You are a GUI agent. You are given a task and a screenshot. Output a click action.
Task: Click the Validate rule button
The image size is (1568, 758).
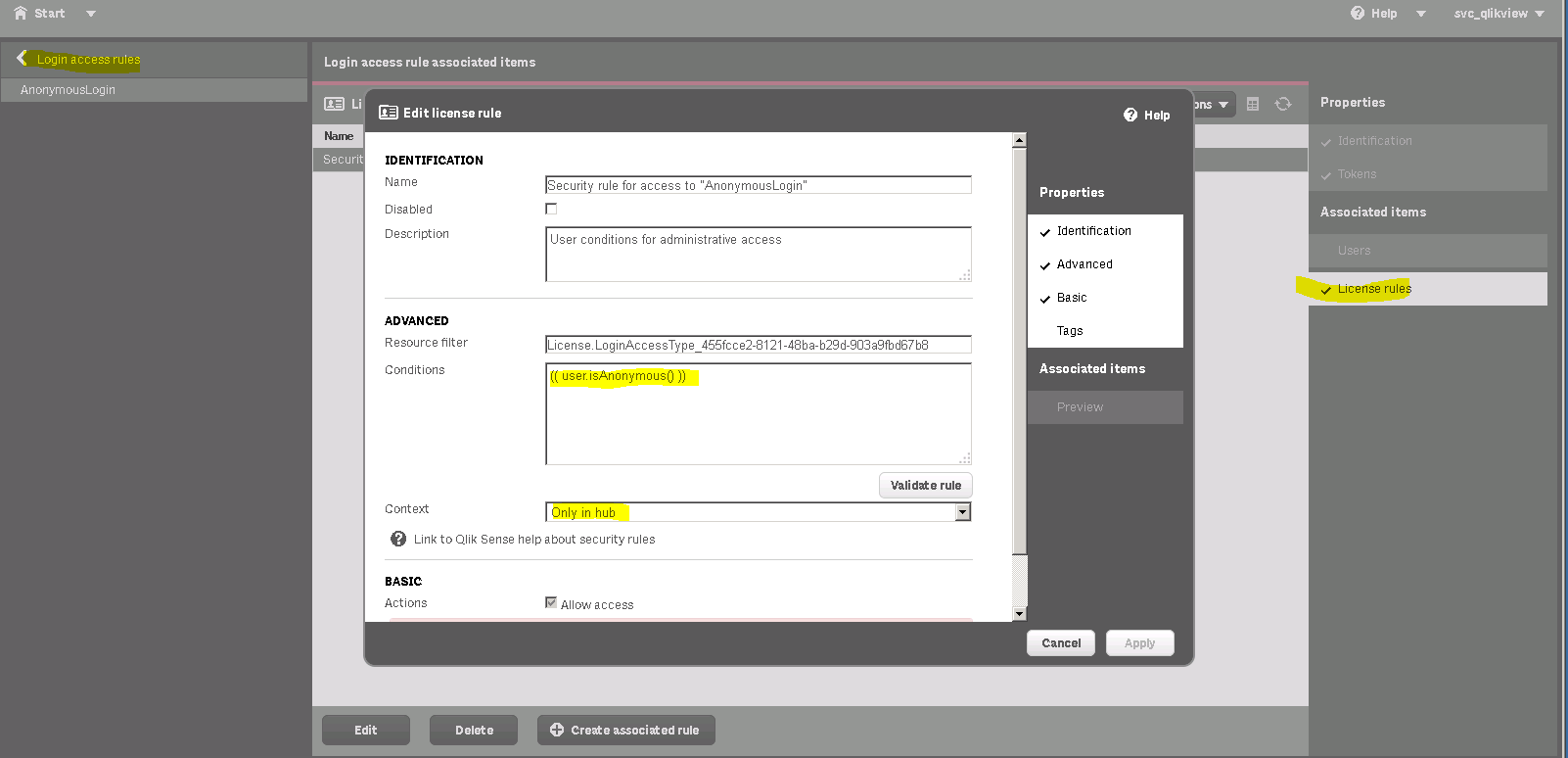(x=926, y=486)
